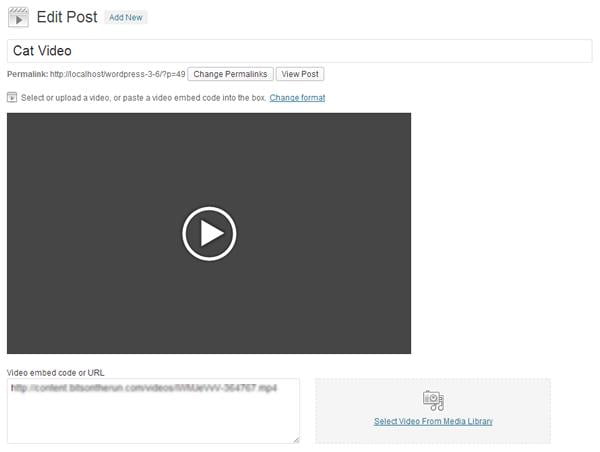Click the small video format icon before instructions
600x452 pixels.
click(x=12, y=97)
